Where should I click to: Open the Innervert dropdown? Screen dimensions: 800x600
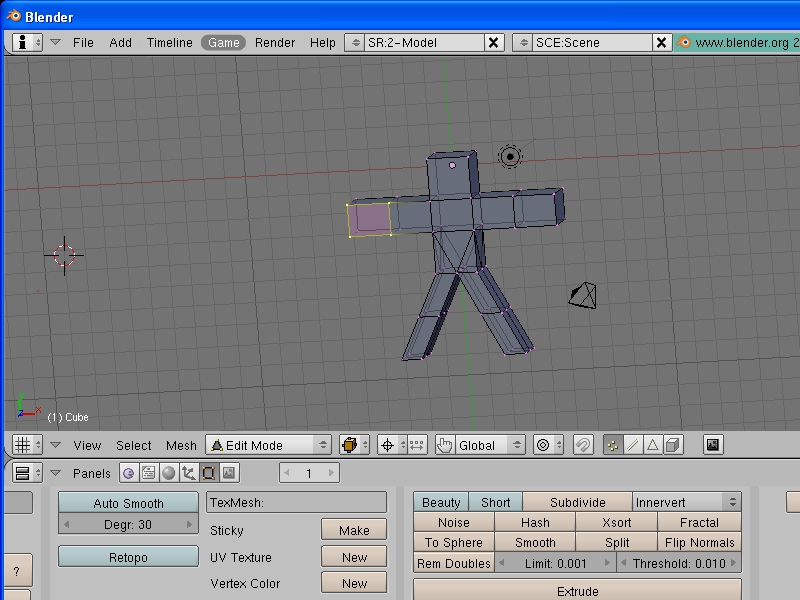click(x=687, y=502)
